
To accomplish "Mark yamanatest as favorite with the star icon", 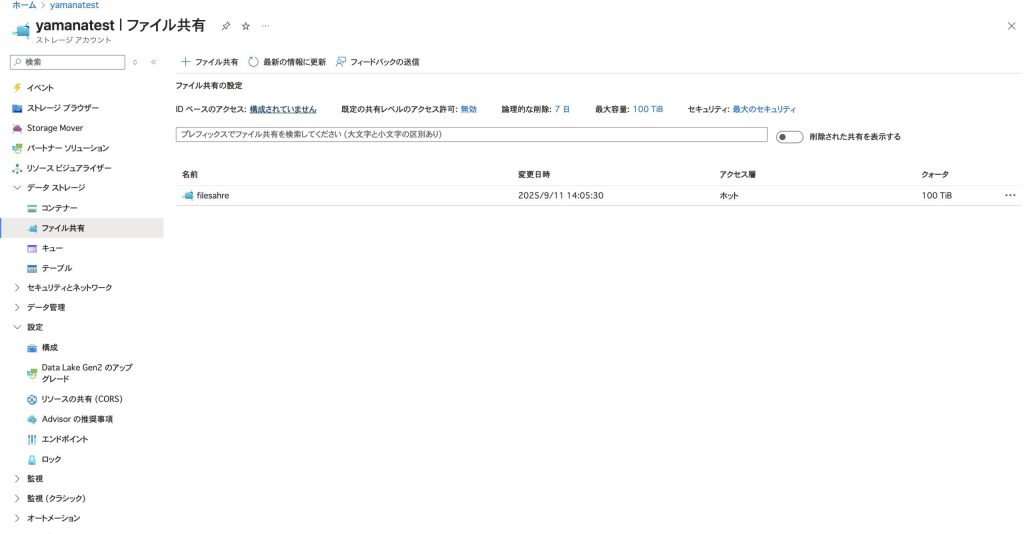I will (x=246, y=26).
